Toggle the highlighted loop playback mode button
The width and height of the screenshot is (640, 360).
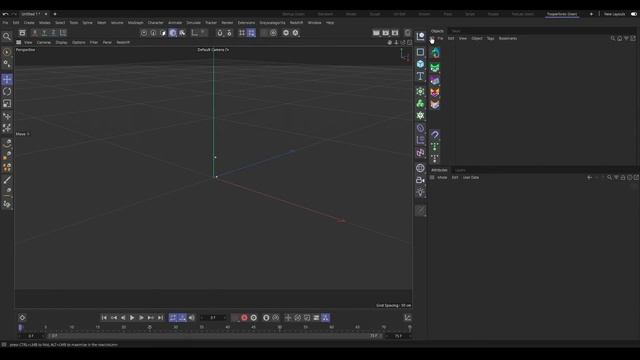point(173,318)
